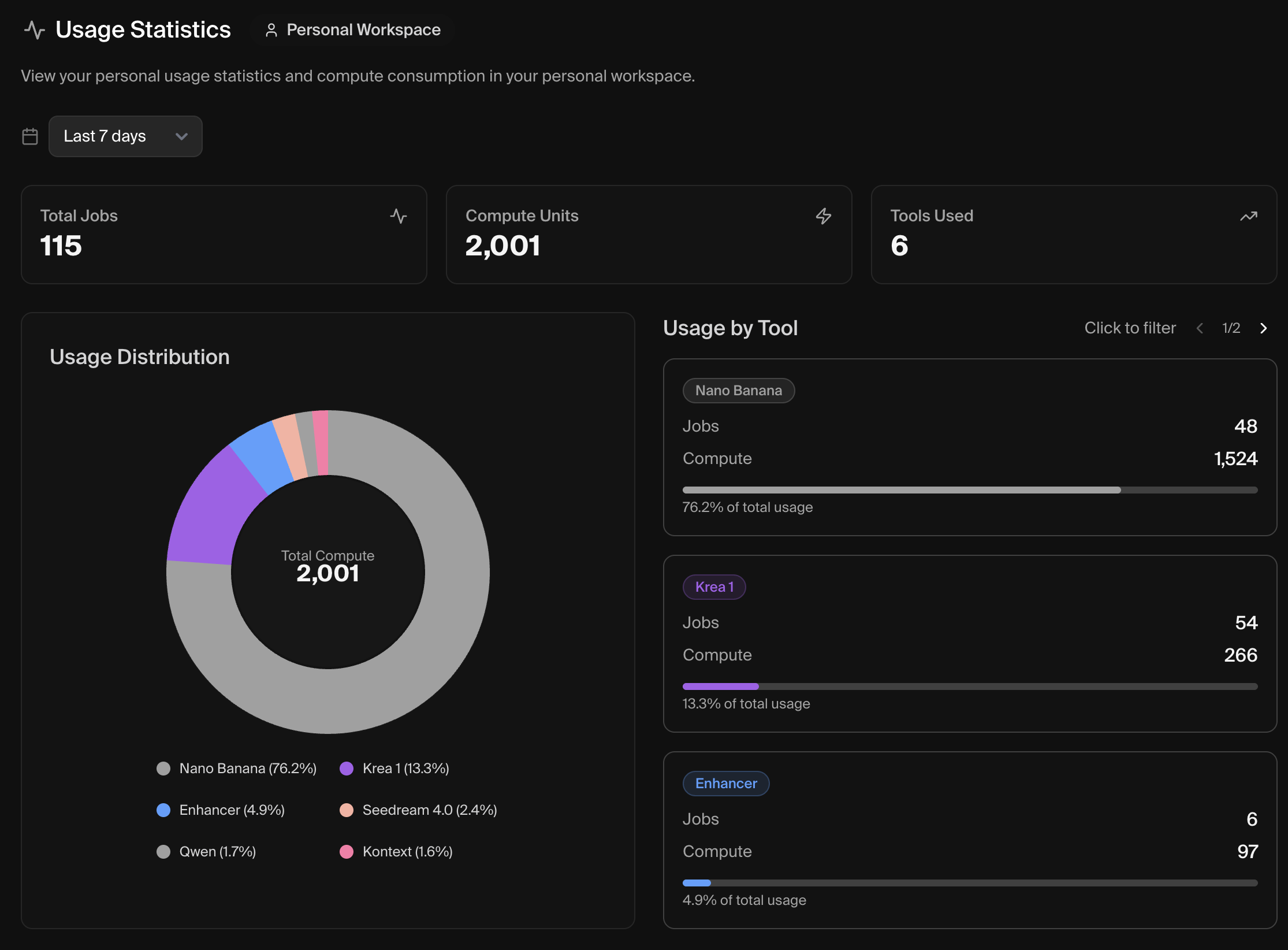
Task: Click the pulse icon in the Total Jobs card
Action: [x=398, y=216]
